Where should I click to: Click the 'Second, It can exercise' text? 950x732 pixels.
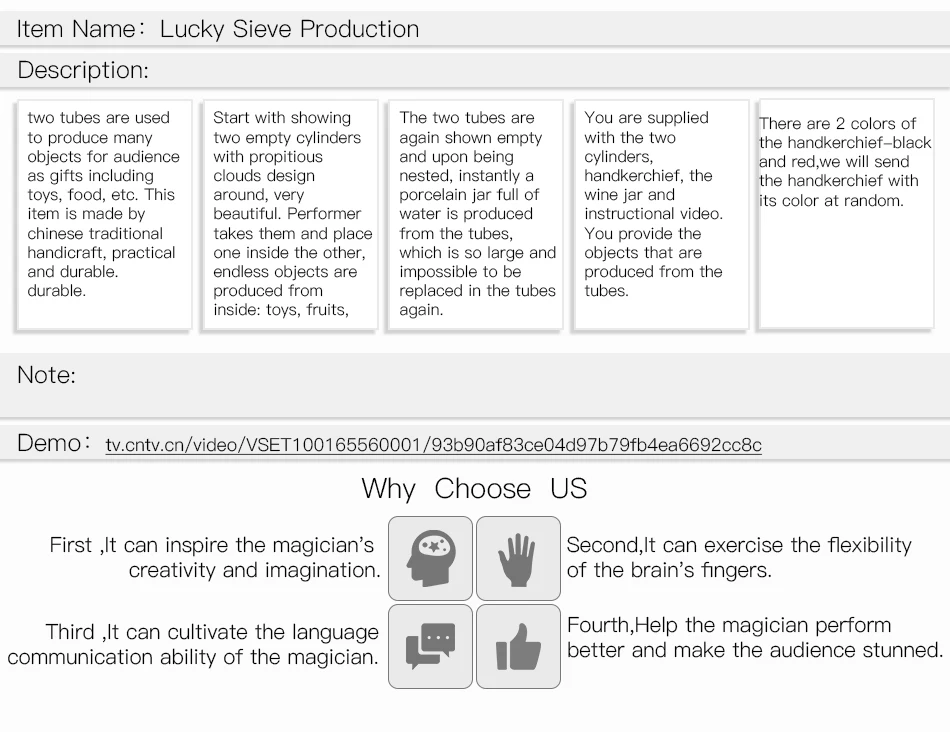click(739, 557)
